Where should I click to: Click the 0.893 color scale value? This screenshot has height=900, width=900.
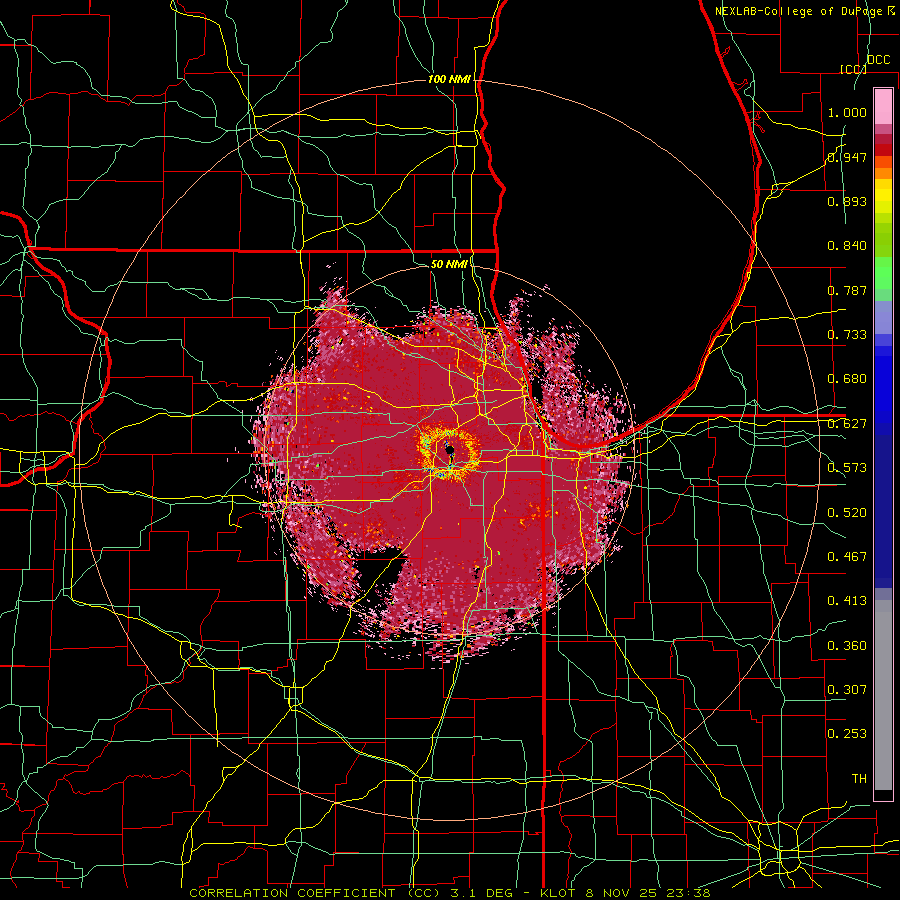click(x=847, y=201)
